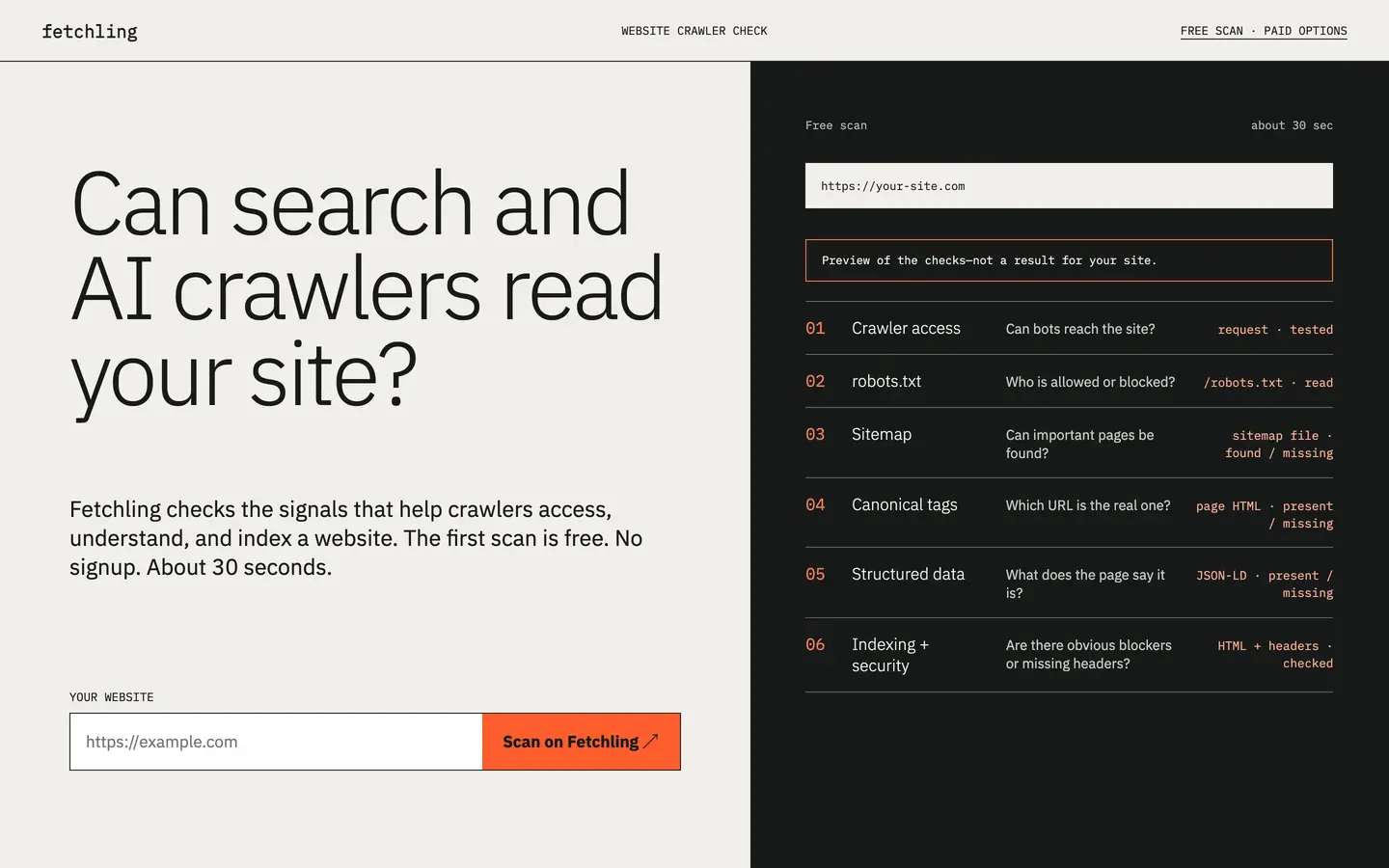Click 'HTML + headers · checked' status
The image size is (1389, 868).
(x=1275, y=655)
